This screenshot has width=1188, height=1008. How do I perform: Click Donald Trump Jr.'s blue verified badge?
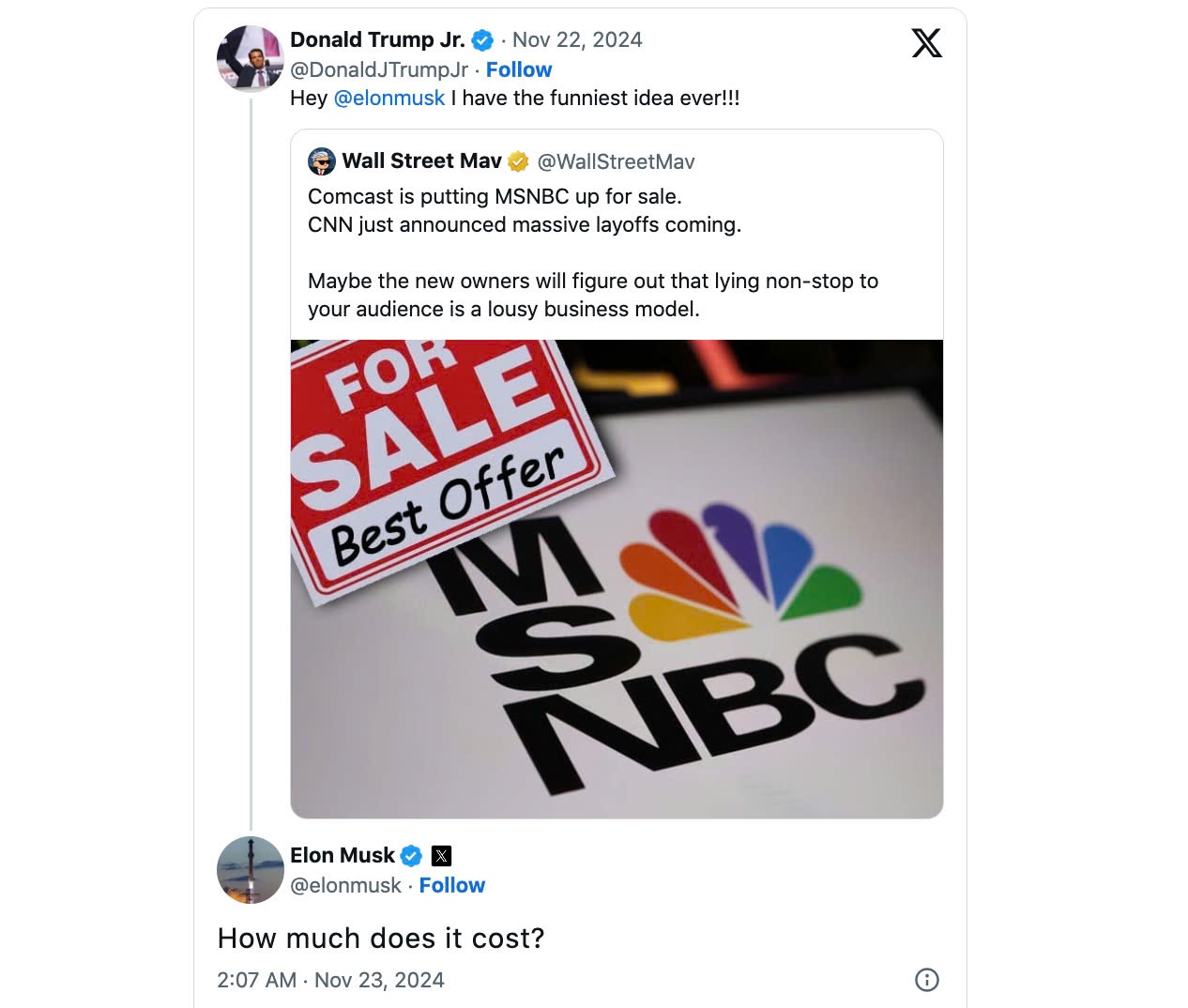(x=482, y=40)
